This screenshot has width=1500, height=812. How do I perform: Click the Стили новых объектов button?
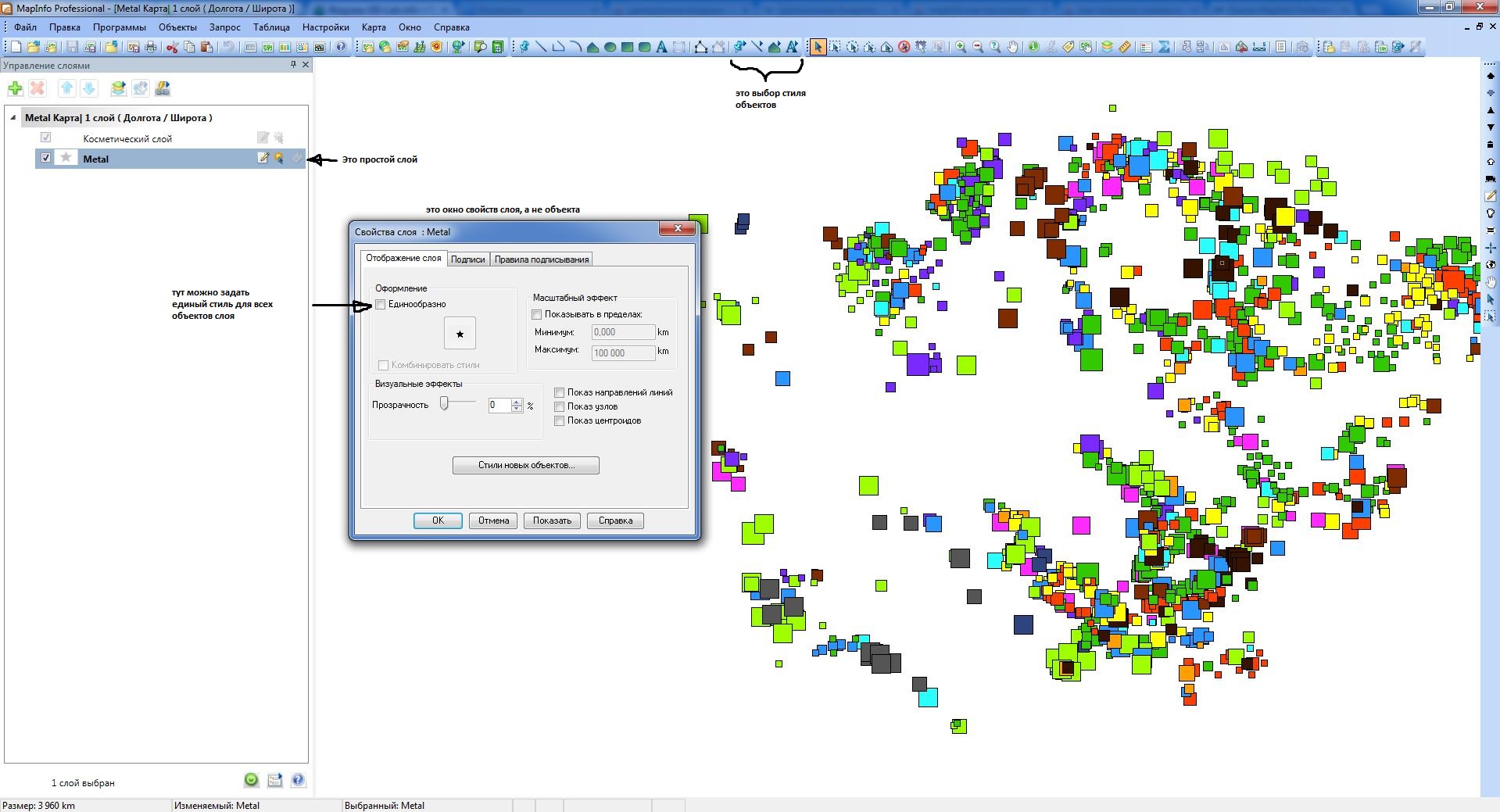(x=525, y=465)
